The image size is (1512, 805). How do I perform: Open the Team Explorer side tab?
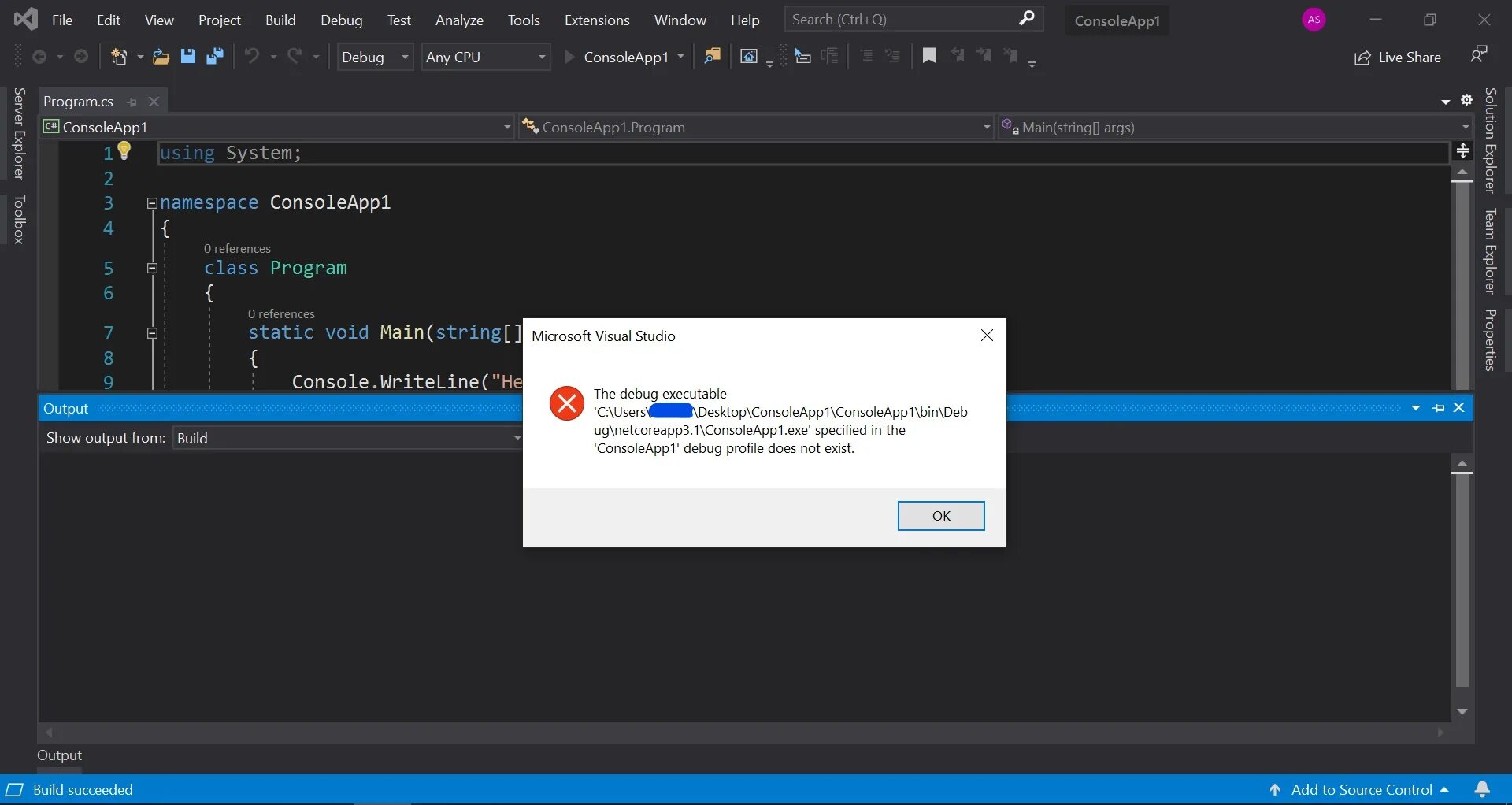point(1491,251)
